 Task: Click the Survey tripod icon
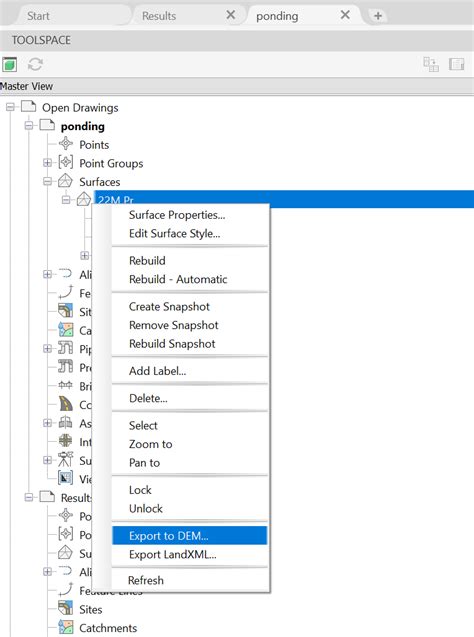65,459
